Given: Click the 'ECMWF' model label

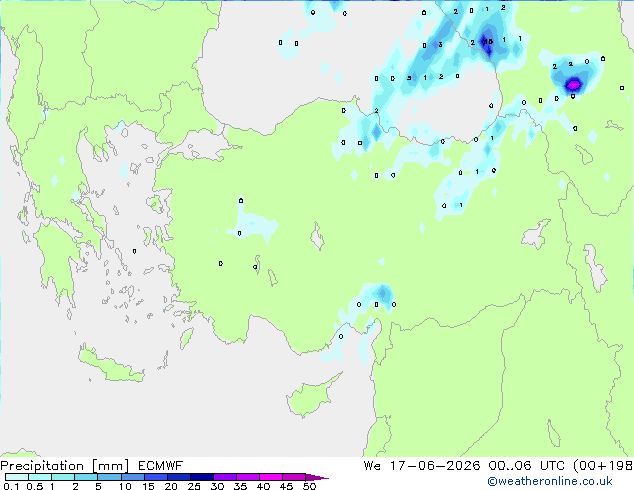Looking at the screenshot, I should tap(161, 466).
